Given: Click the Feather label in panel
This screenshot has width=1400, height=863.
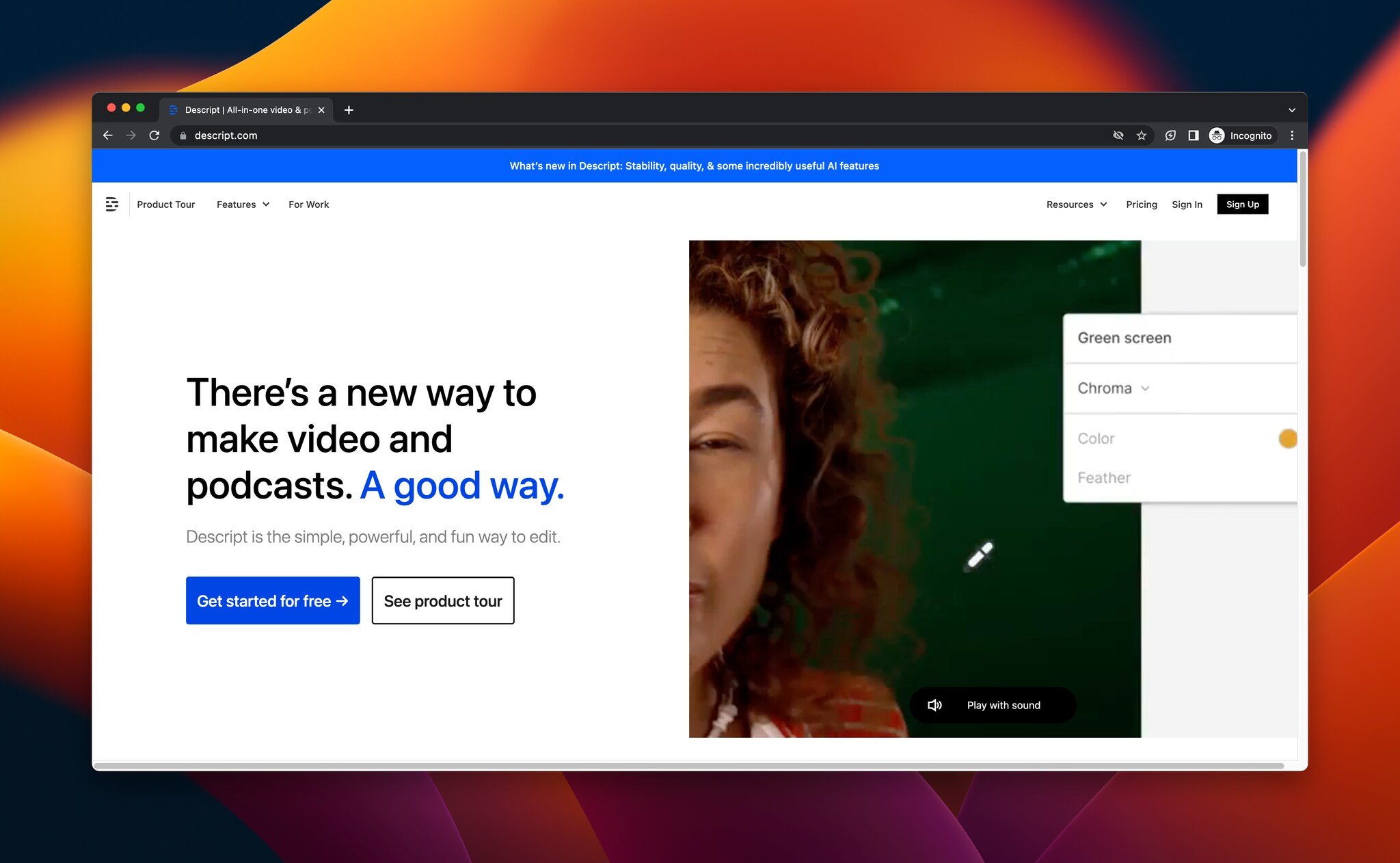Looking at the screenshot, I should (1104, 478).
